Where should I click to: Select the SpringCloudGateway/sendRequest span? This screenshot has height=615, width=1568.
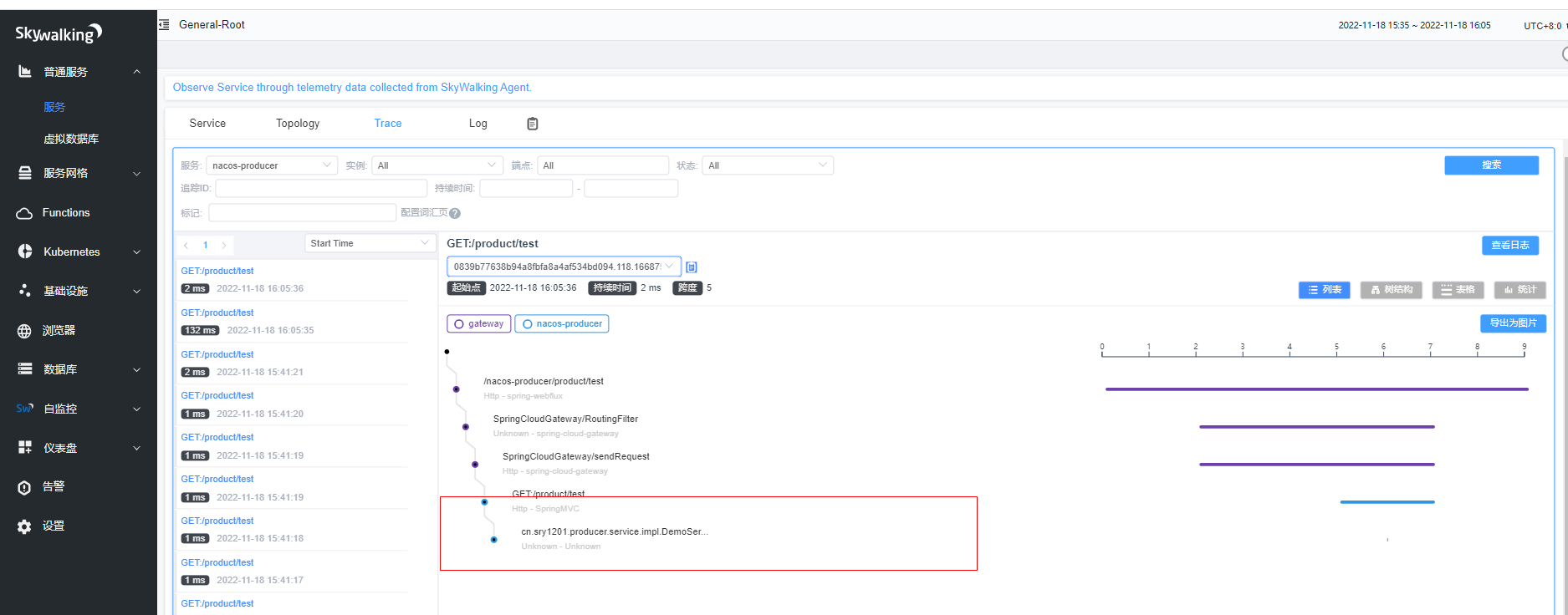pyautogui.click(x=576, y=457)
